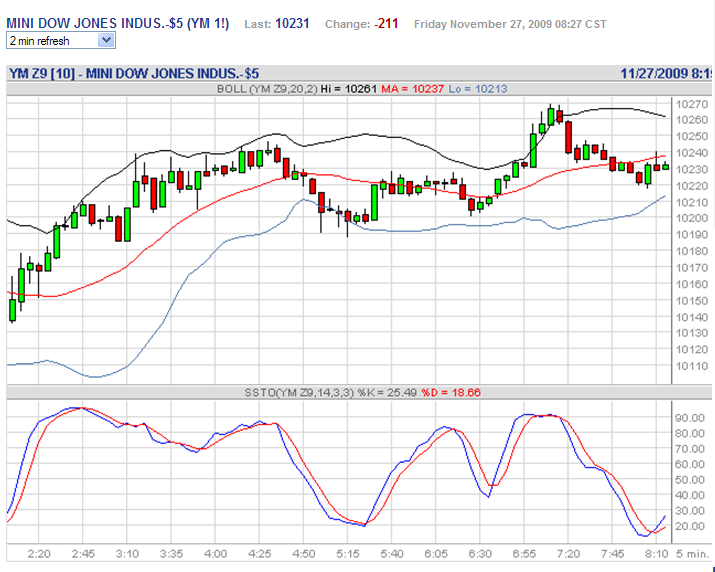Click the Bollinger Hi = 10261 value
This screenshot has width=715, height=572.
[349, 89]
